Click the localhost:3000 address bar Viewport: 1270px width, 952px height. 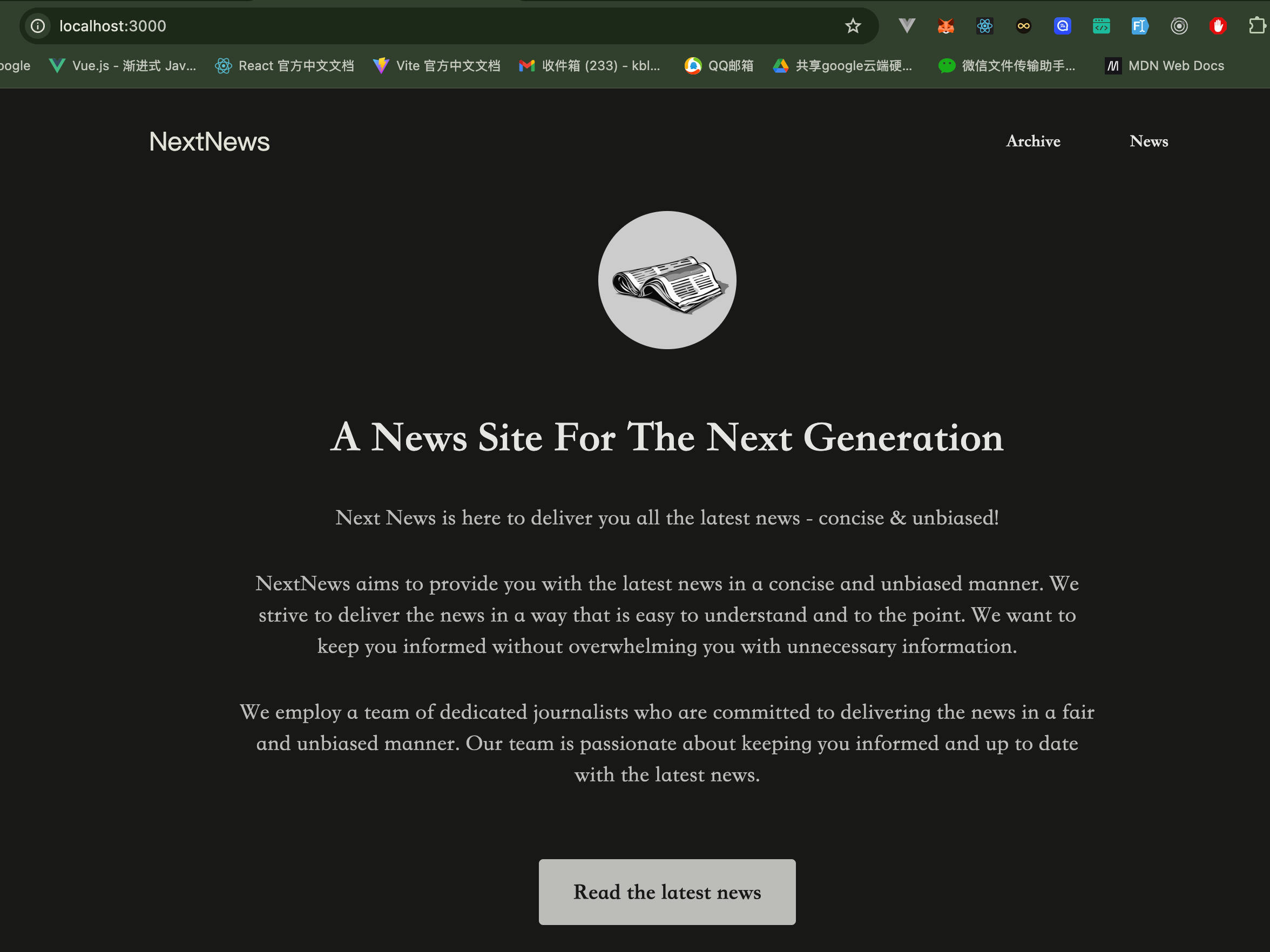tap(402, 26)
